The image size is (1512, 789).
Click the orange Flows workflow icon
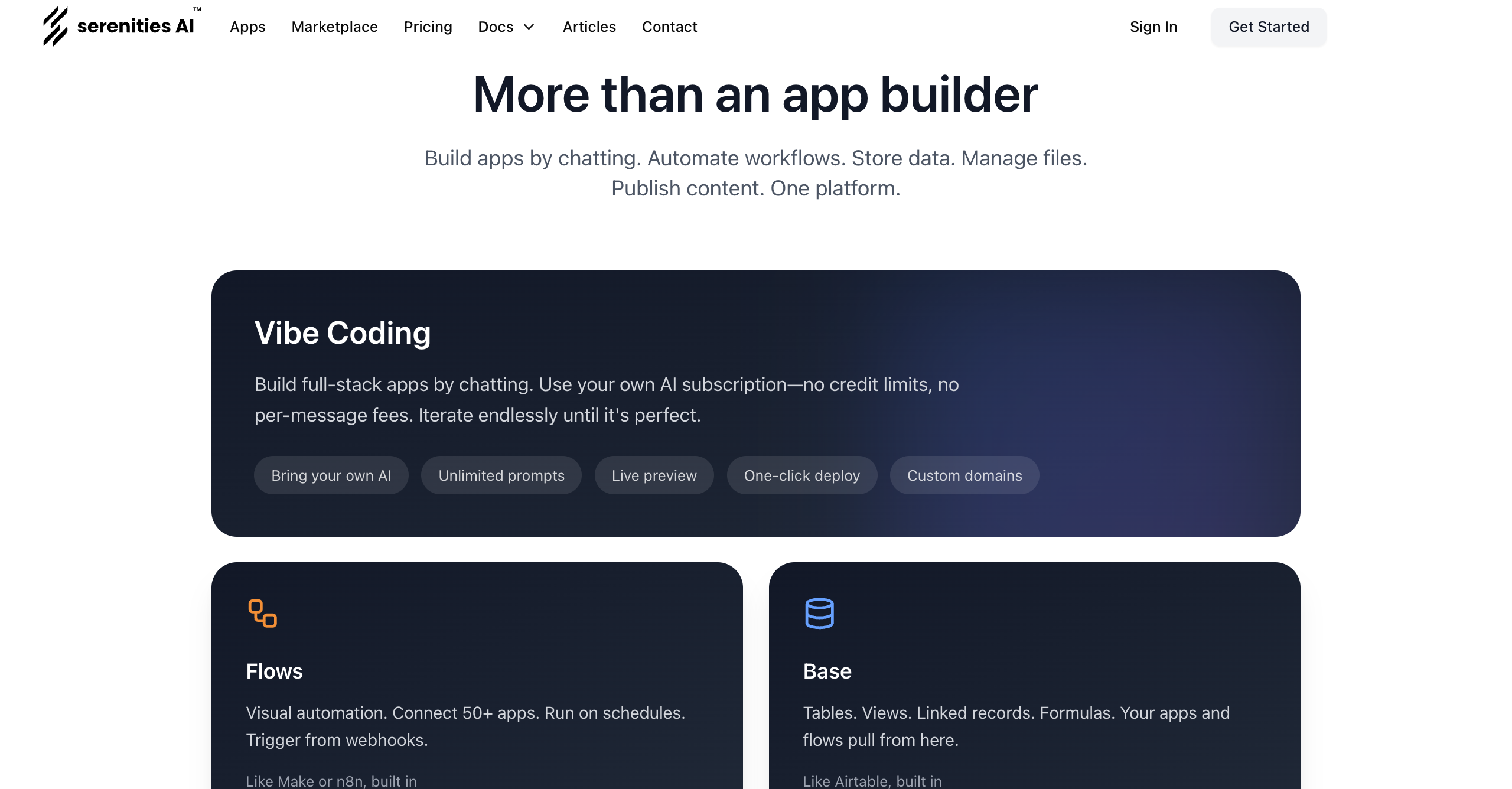coord(262,613)
